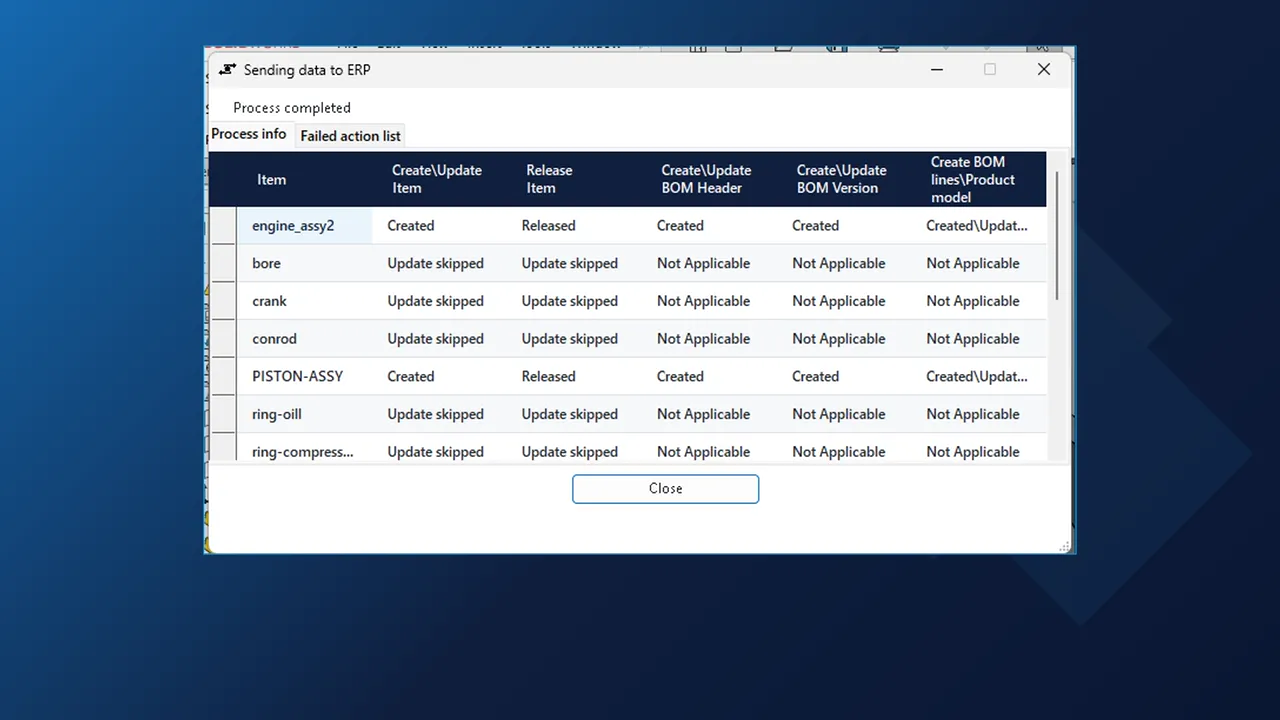This screenshot has width=1280, height=720.
Task: Click ring-compress... row's Release Item 'Update skipped' cell
Action: pyautogui.click(x=574, y=448)
